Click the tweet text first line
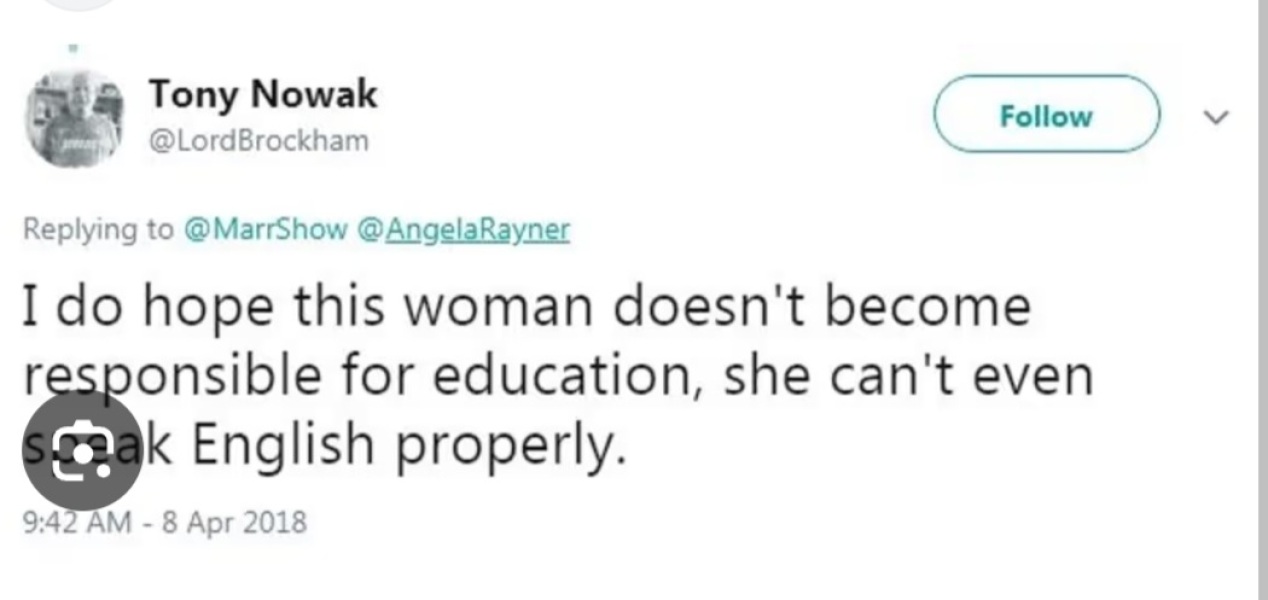Screen dimensions: 1268x600 pyautogui.click(x=526, y=306)
